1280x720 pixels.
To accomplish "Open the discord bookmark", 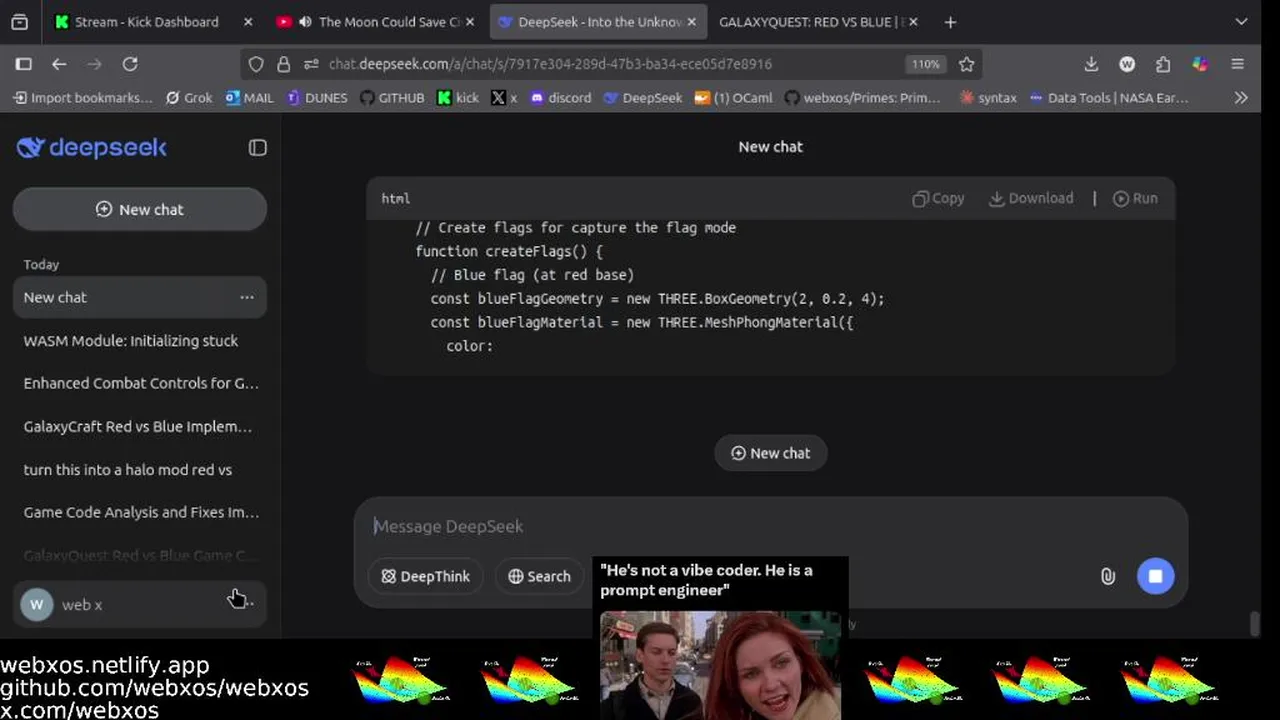I will click(x=560, y=98).
